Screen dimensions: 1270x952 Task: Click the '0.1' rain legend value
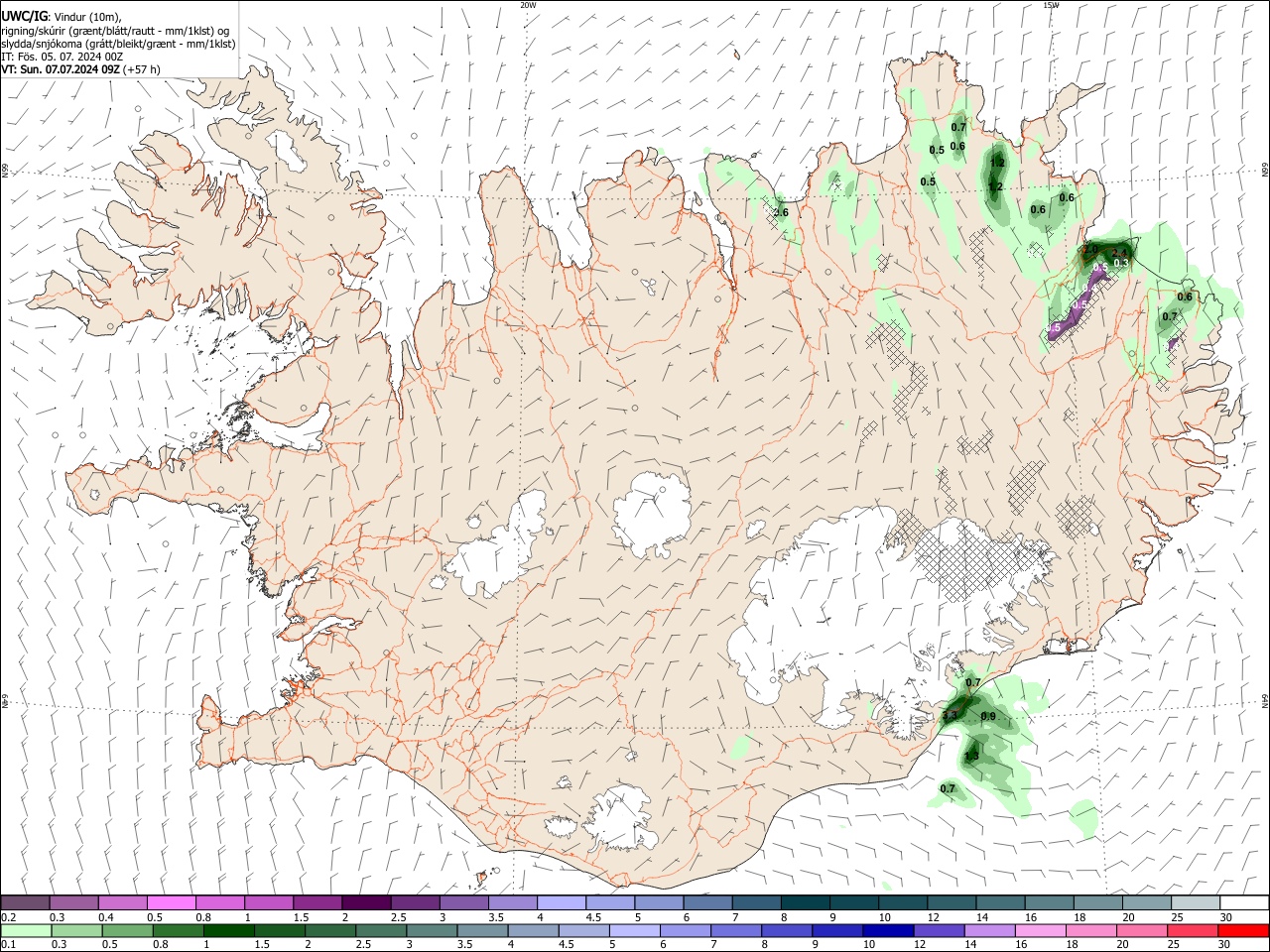click(x=8, y=945)
